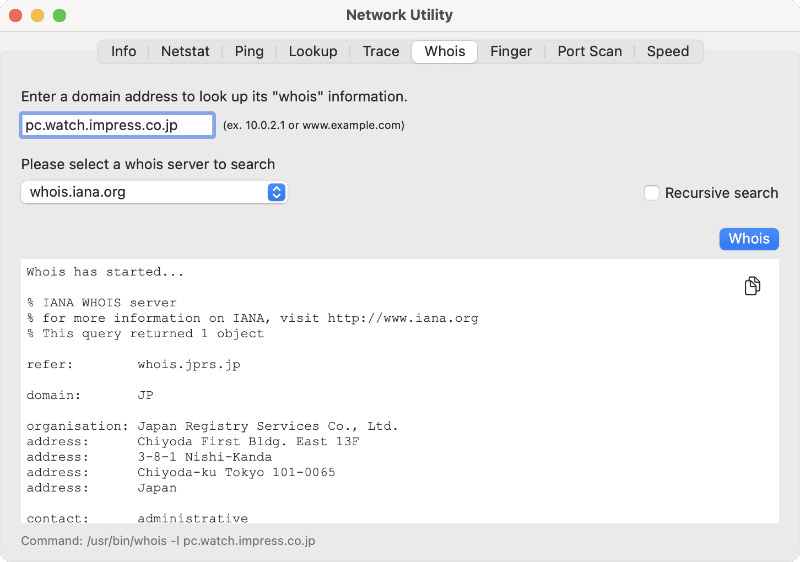This screenshot has width=800, height=562.
Task: Focus the domain address input field
Action: (117, 125)
